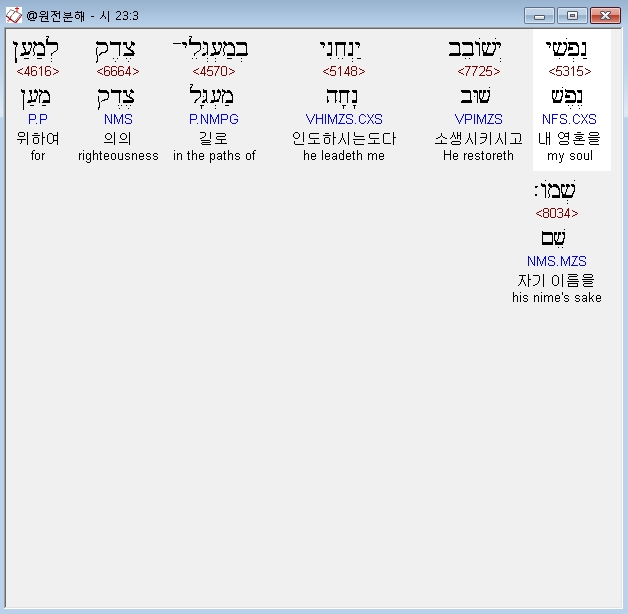Screen dimensions: 628x614
Task: Close the 원전분해 window
Action: coord(605,16)
